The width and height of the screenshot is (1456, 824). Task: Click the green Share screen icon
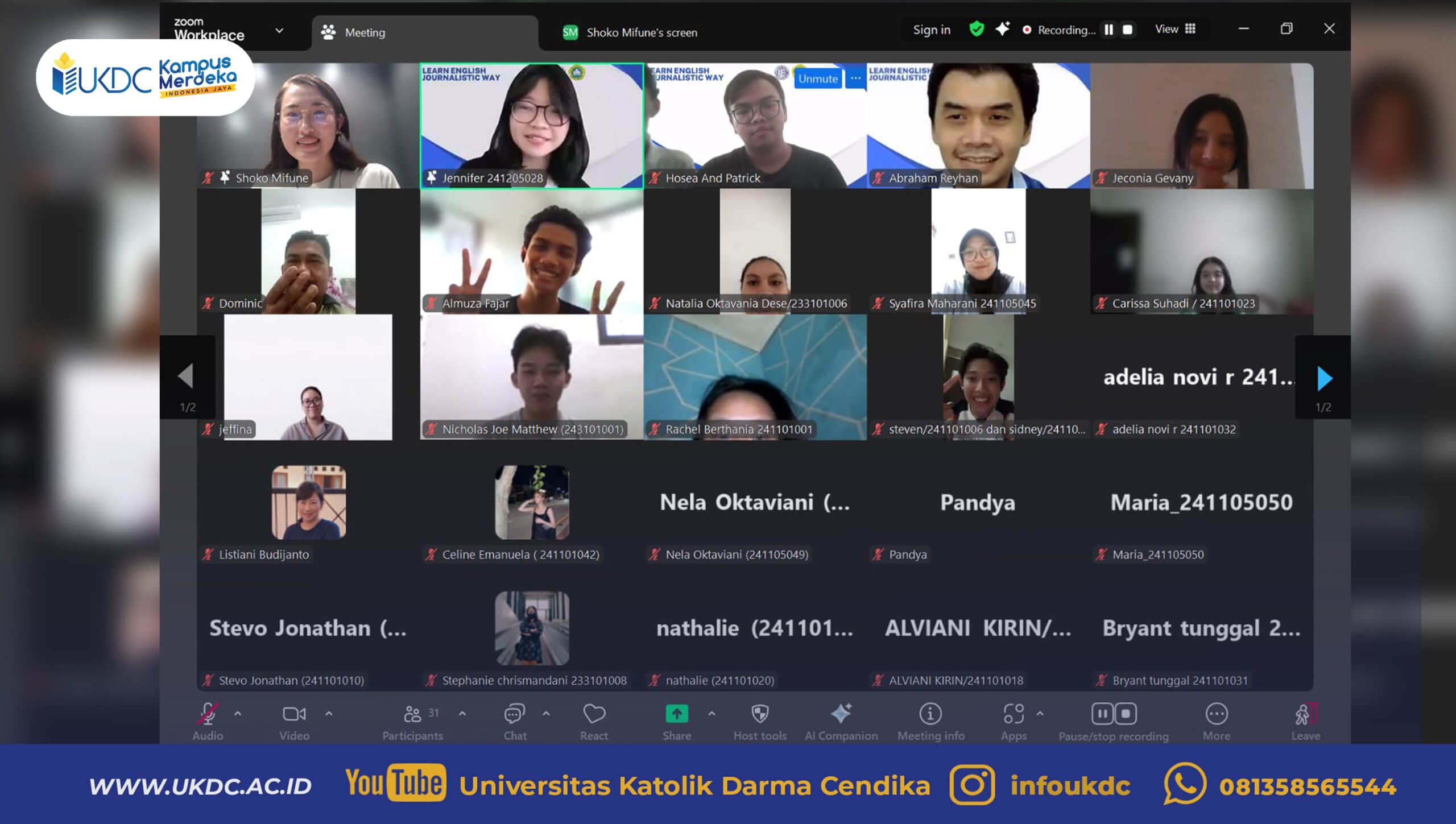[676, 714]
